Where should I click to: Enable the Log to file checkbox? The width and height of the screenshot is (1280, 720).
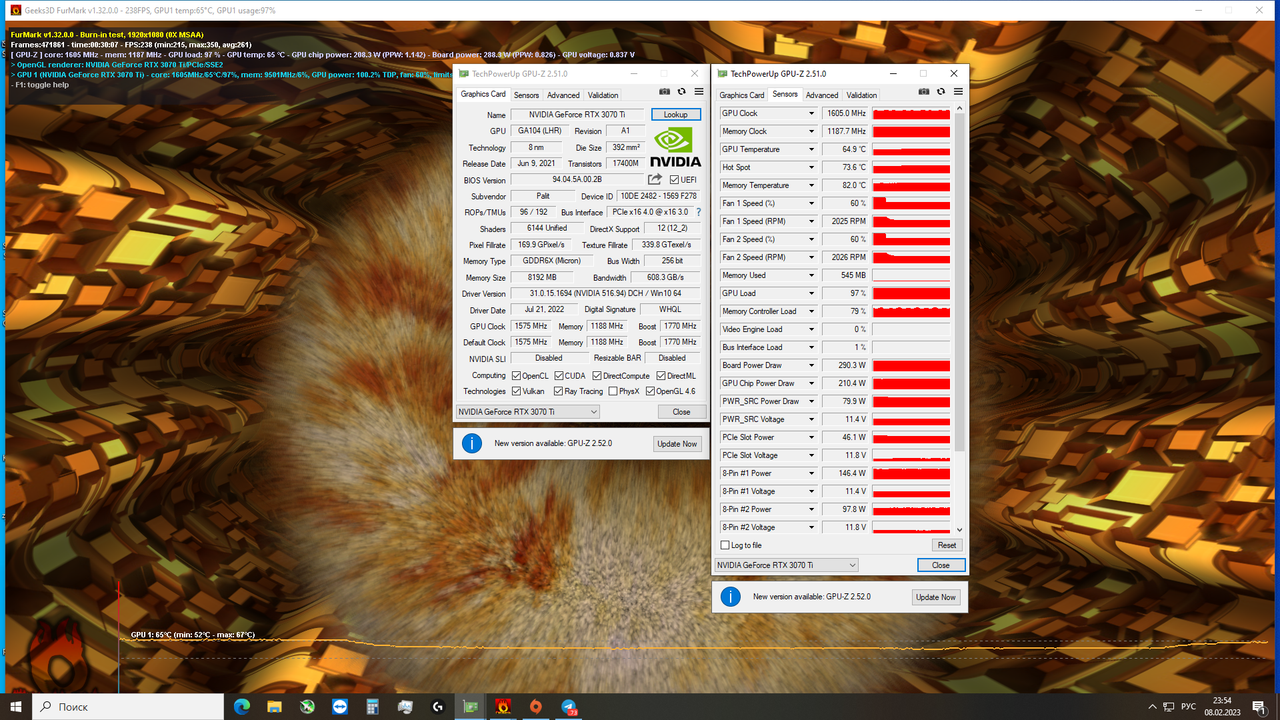pyautogui.click(x=725, y=545)
